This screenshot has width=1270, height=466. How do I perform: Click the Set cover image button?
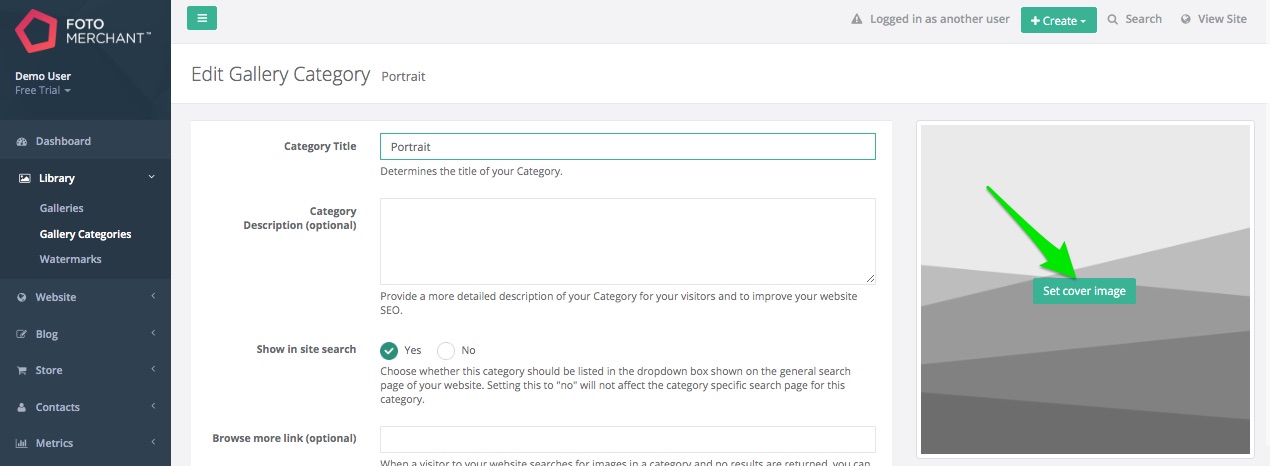(1084, 291)
